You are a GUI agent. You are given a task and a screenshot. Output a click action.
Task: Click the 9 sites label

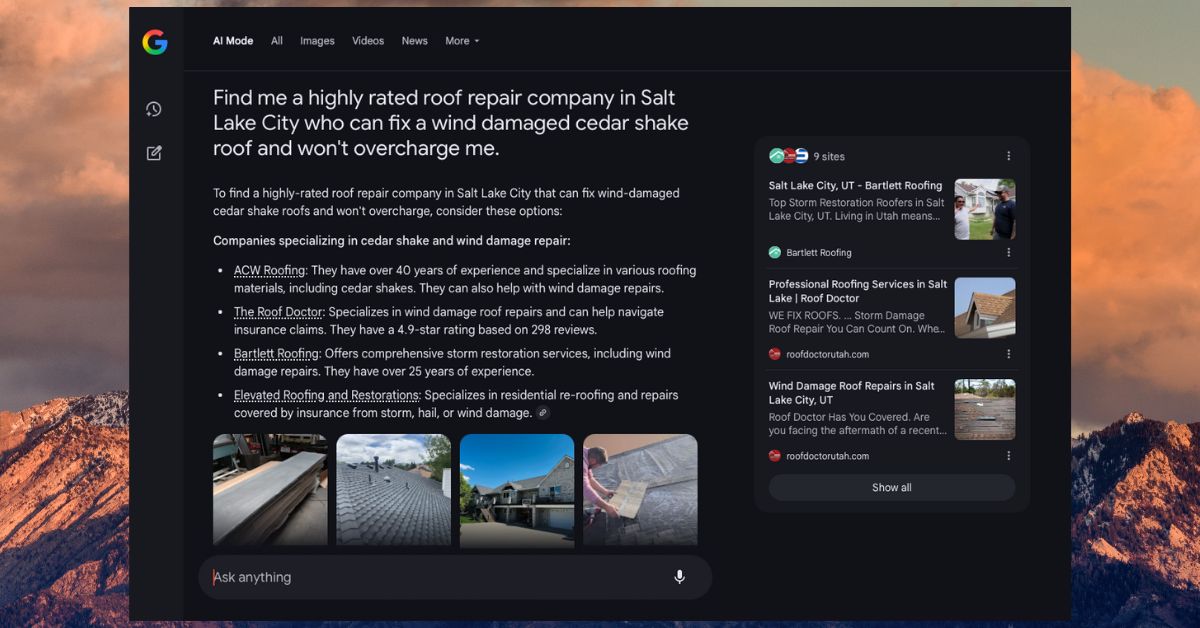tap(829, 156)
